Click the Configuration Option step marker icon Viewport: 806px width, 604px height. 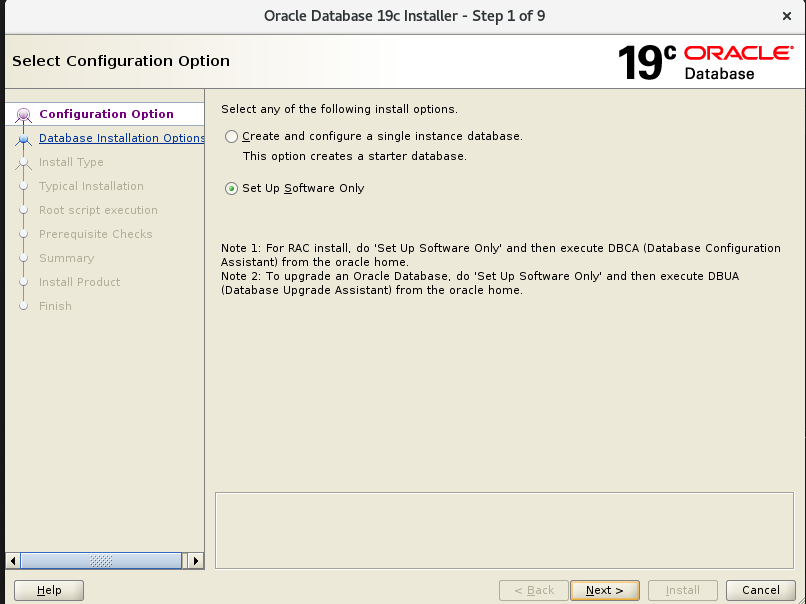[23, 115]
